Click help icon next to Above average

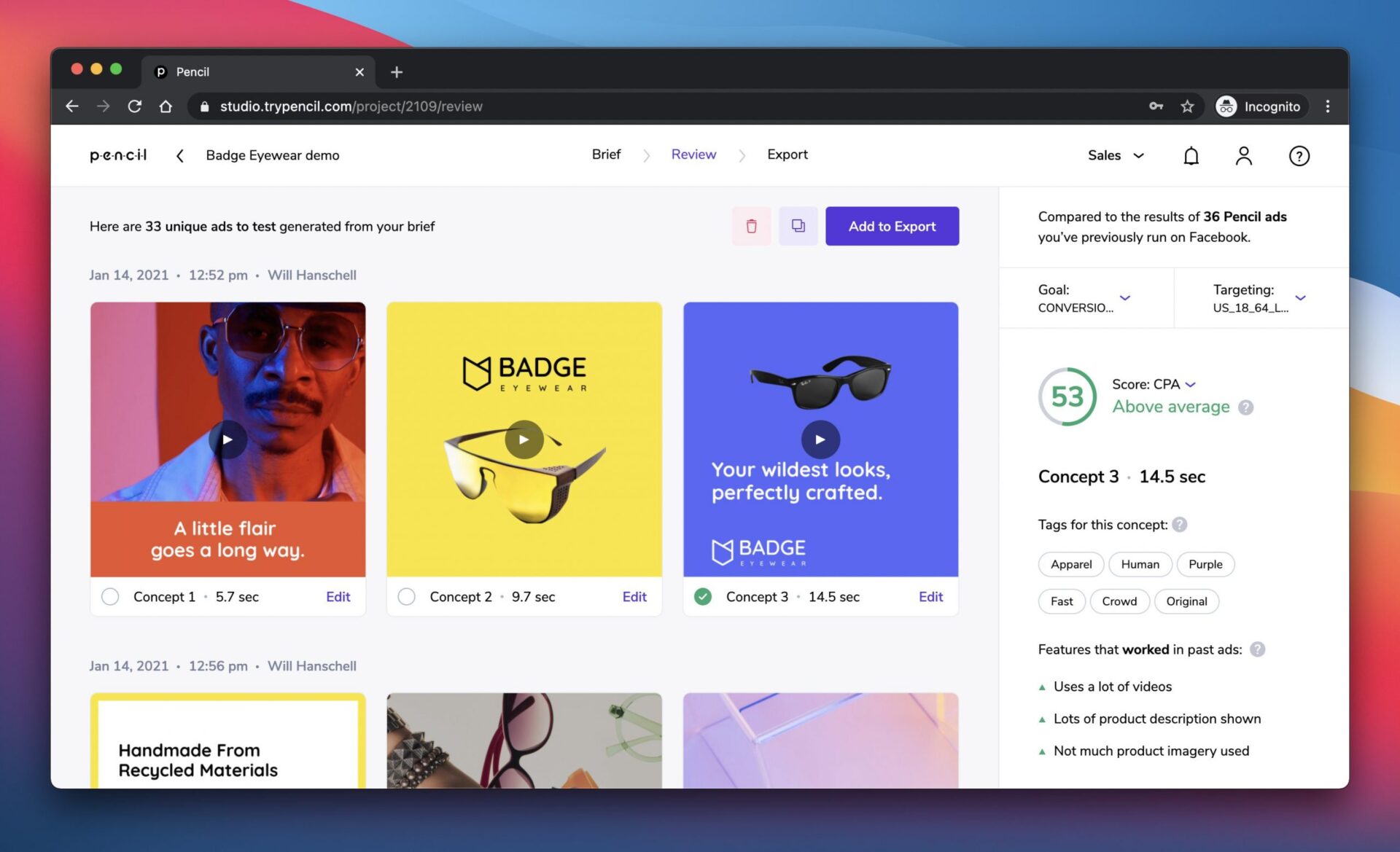point(1246,407)
